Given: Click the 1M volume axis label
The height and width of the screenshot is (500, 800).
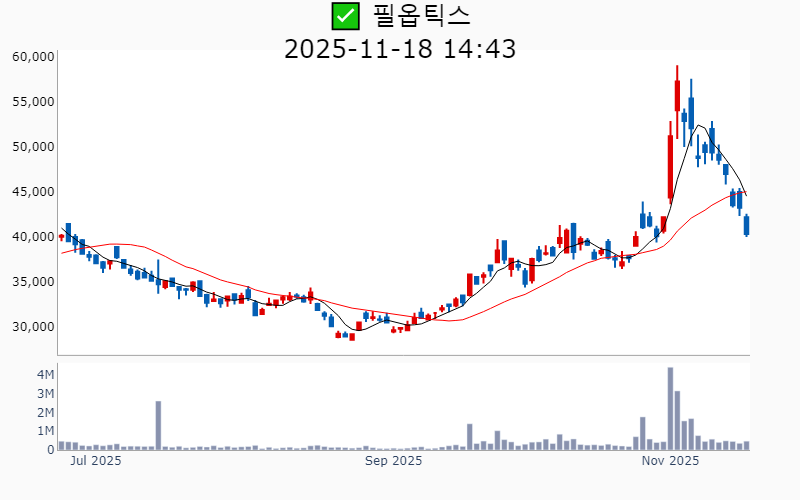Looking at the screenshot, I should point(45,431).
